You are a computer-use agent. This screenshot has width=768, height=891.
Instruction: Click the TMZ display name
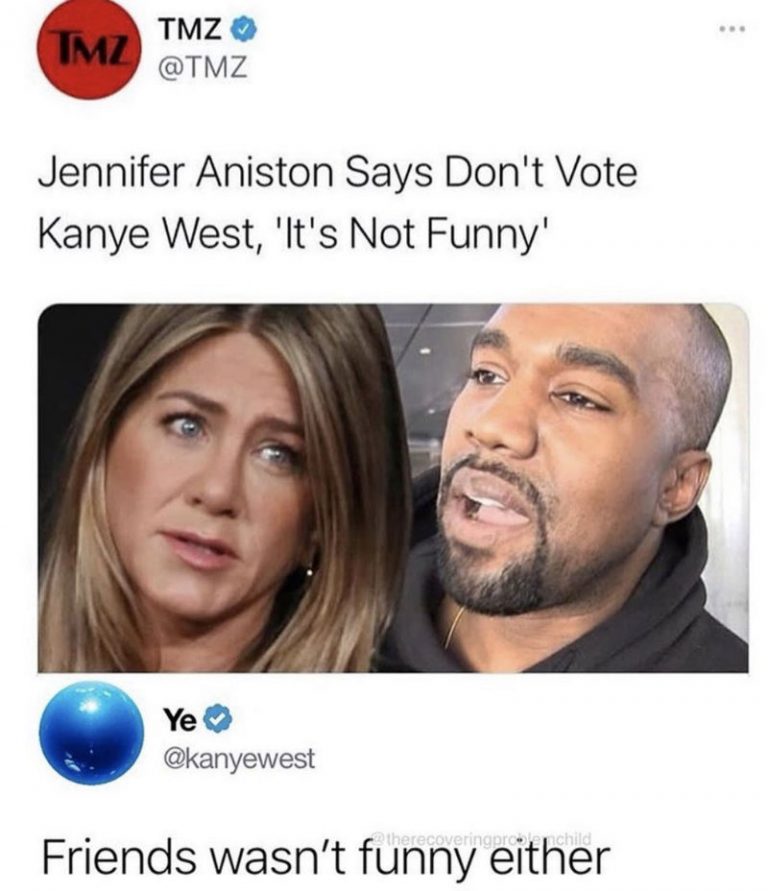click(x=191, y=30)
